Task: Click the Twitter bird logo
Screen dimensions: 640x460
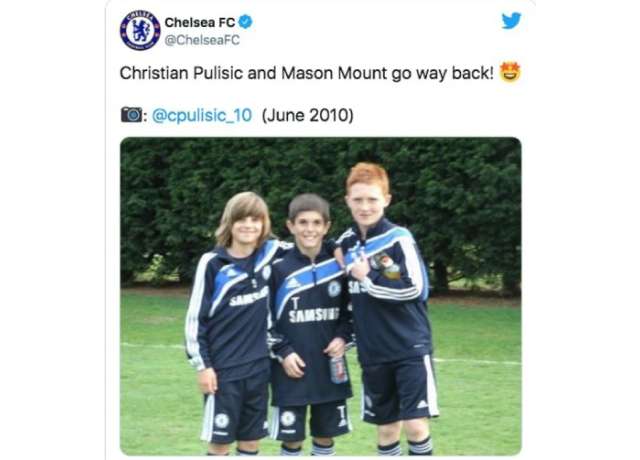Action: pos(511,21)
